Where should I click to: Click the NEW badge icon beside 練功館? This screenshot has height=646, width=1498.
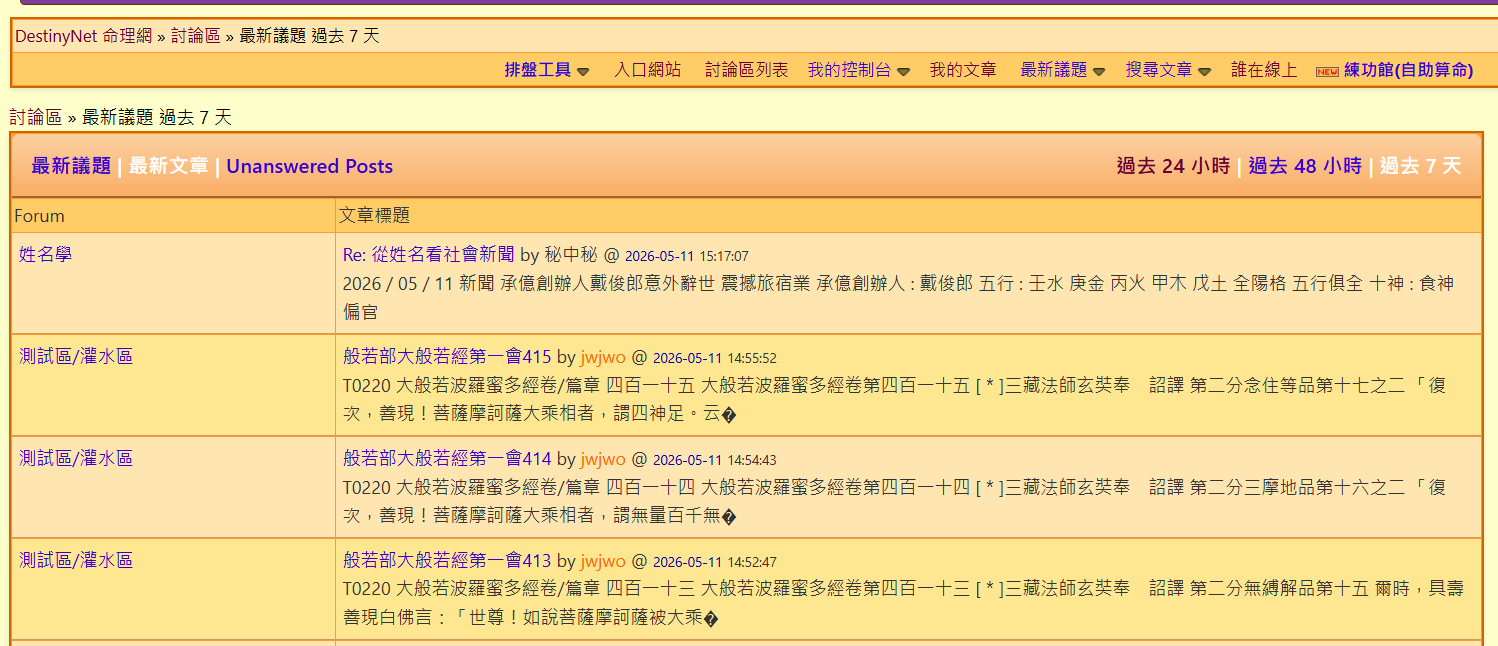pos(1327,71)
